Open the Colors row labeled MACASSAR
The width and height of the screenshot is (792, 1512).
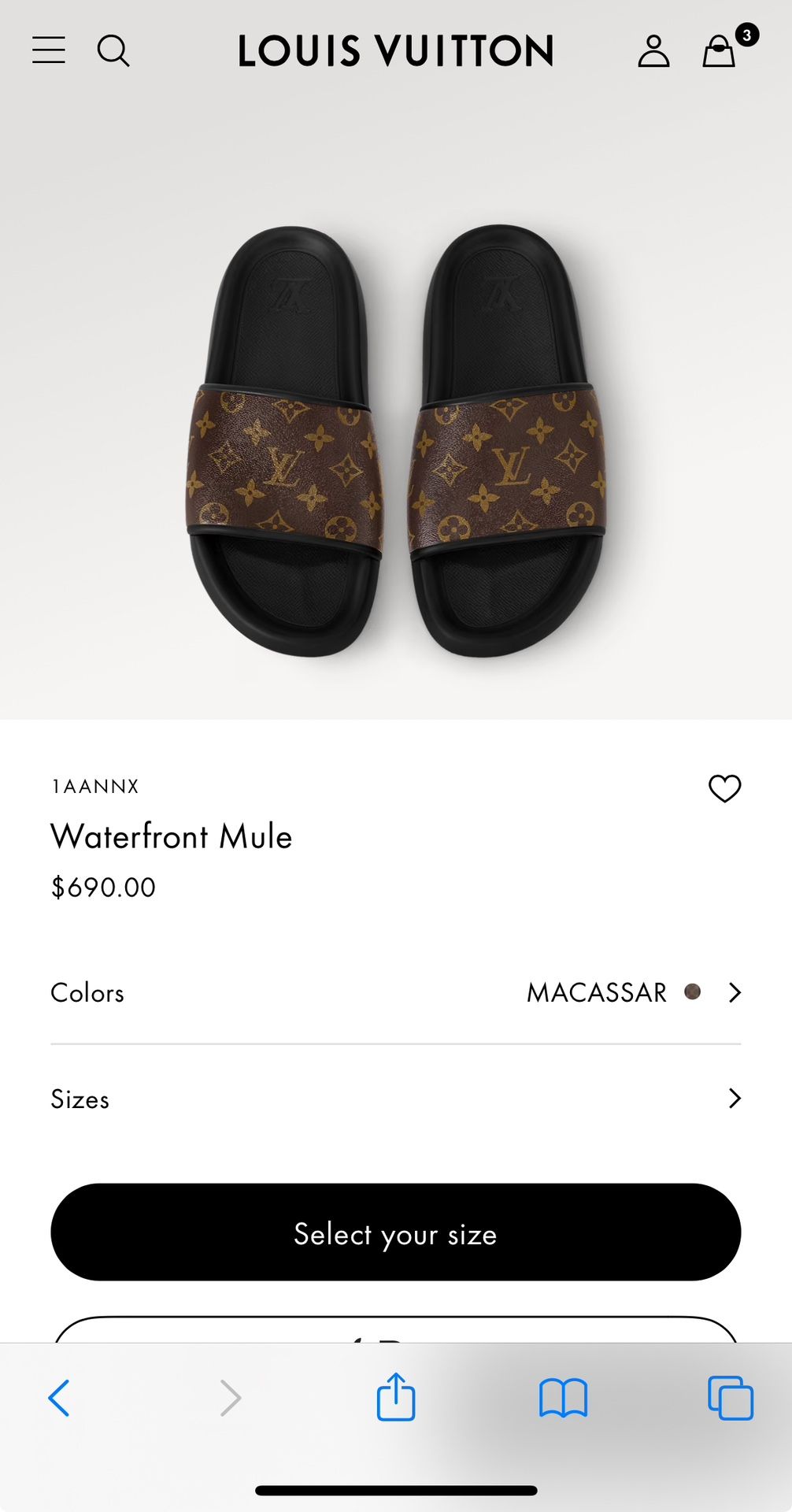[x=394, y=992]
